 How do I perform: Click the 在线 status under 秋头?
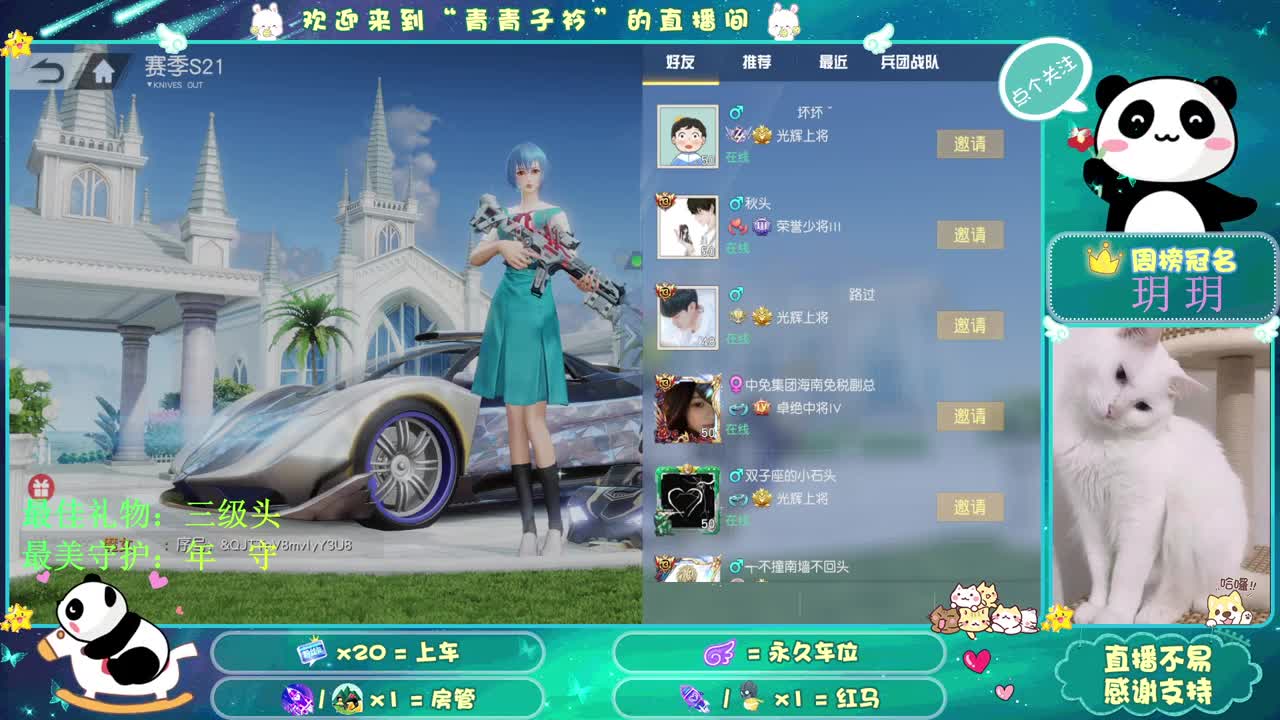coord(737,248)
